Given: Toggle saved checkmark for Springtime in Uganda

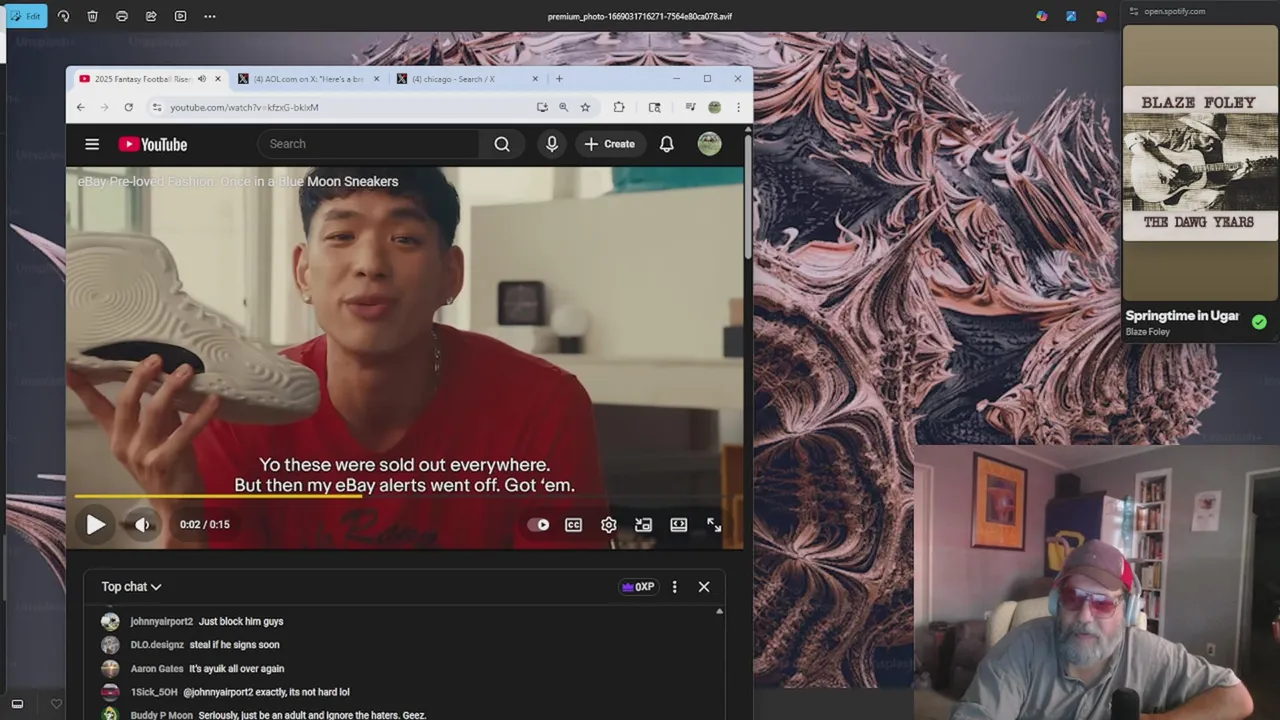Looking at the screenshot, I should [x=1259, y=322].
